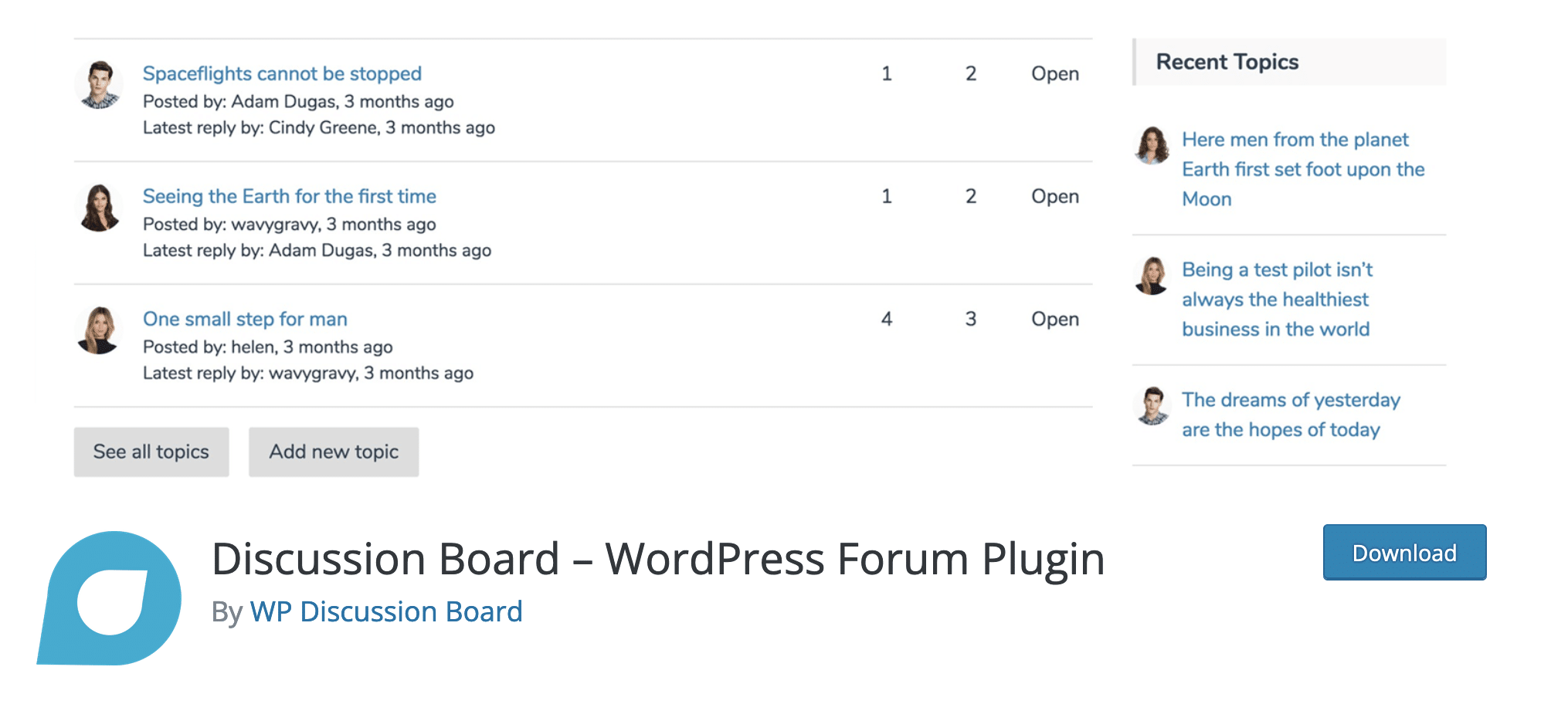1568x721 pixels.
Task: Open Seeing the Earth for the first time
Action: coord(290,196)
